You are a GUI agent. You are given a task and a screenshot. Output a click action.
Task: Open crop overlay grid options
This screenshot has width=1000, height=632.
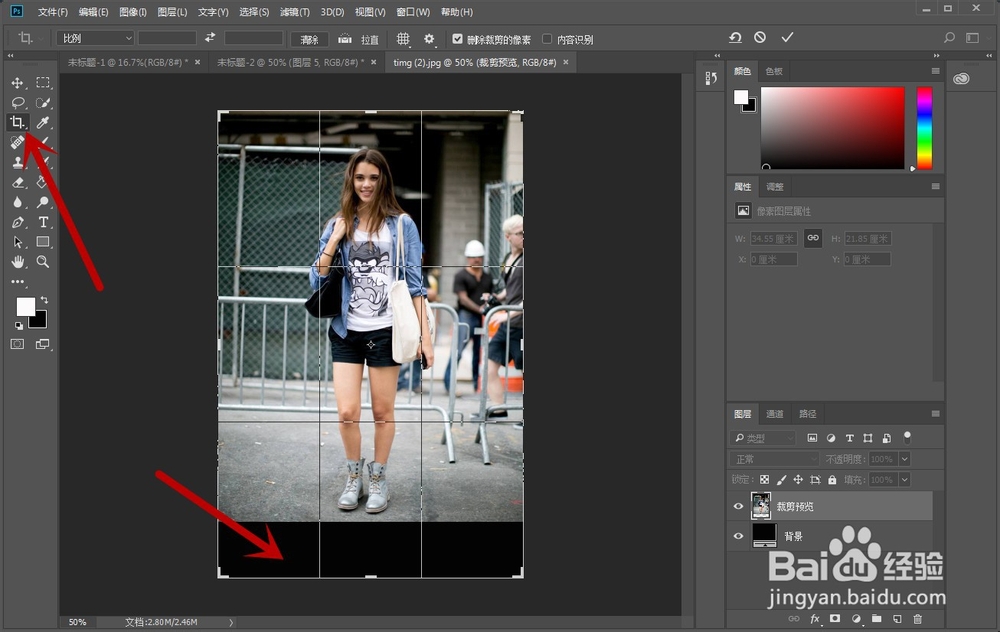pyautogui.click(x=403, y=39)
